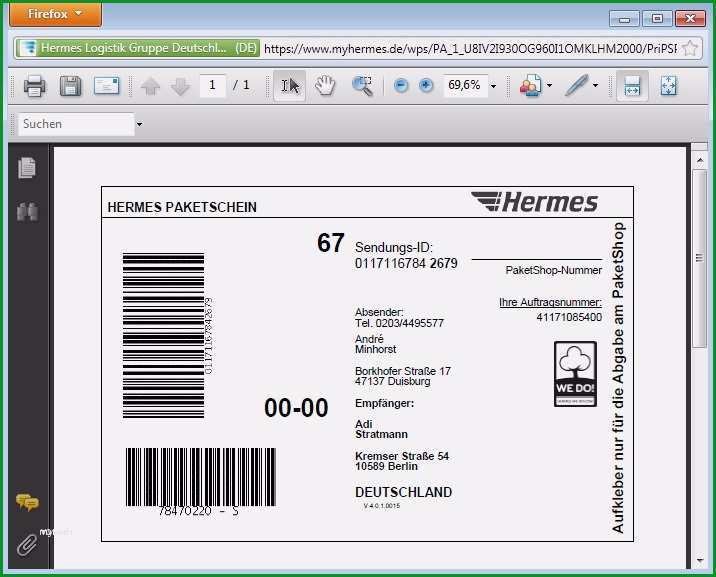Image resolution: width=716 pixels, height=577 pixels.
Task: Click the recipient name Stratmann
Action: [x=381, y=434]
